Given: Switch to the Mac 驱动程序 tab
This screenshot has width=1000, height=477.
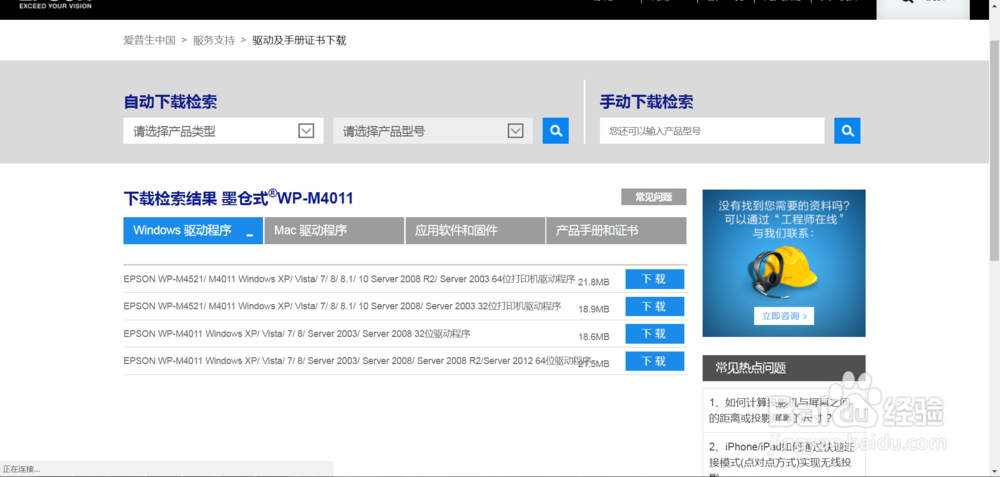Looking at the screenshot, I should [334, 230].
